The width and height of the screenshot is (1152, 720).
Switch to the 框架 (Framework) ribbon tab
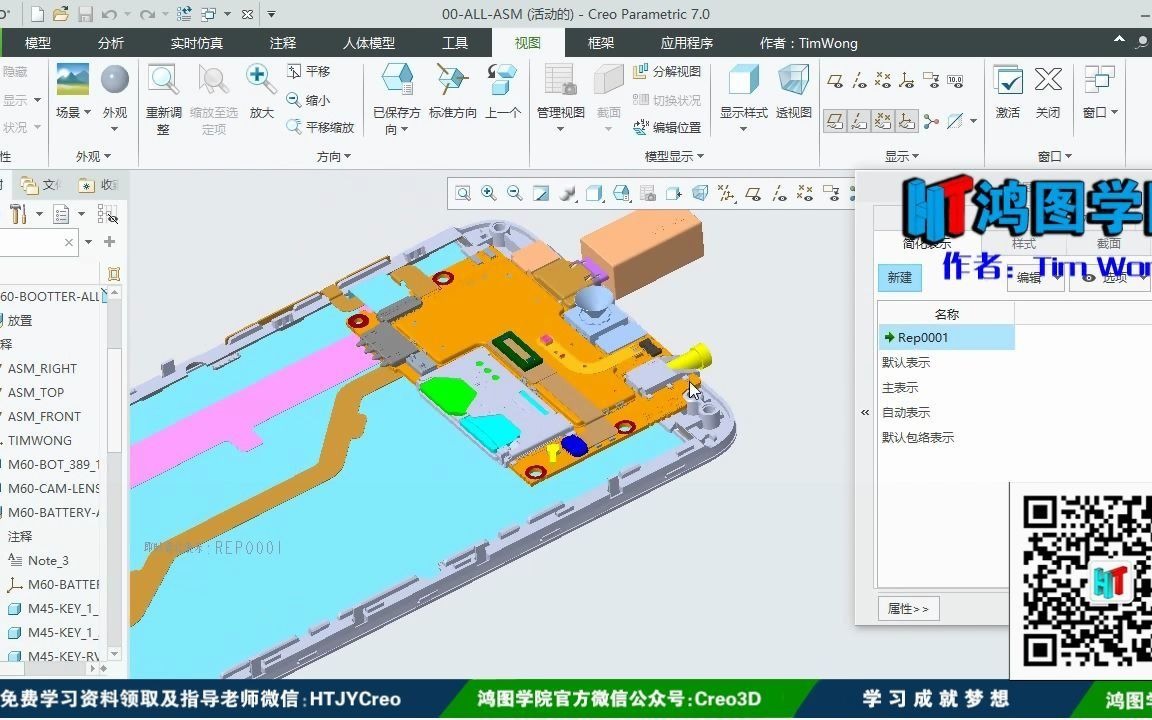(x=601, y=43)
